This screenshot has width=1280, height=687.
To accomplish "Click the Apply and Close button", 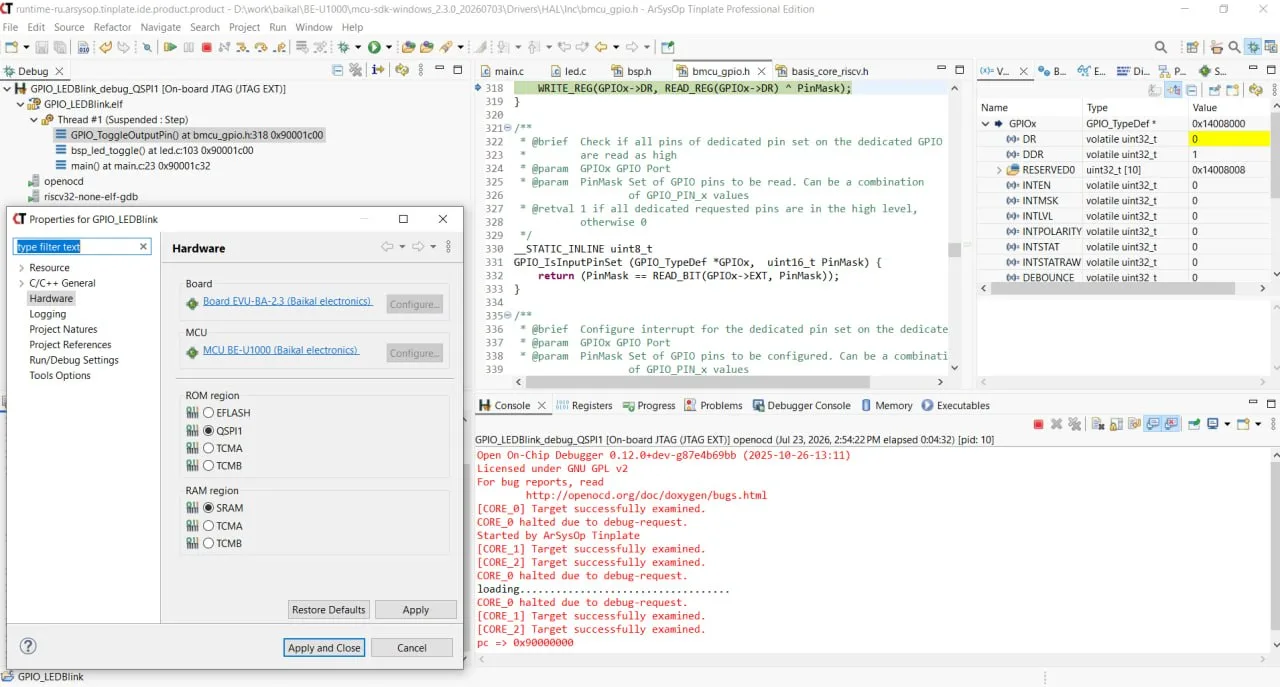I will pyautogui.click(x=324, y=648).
